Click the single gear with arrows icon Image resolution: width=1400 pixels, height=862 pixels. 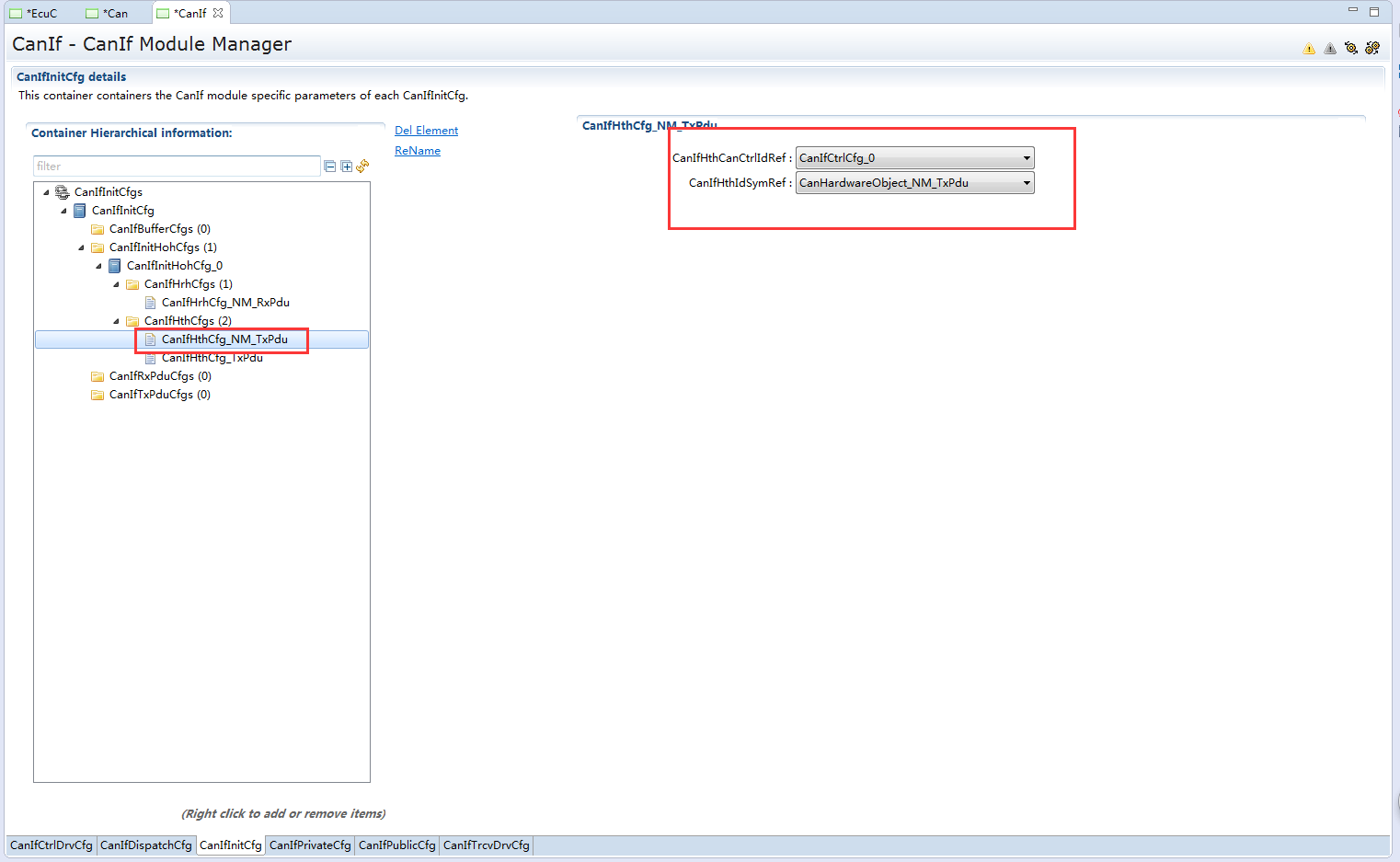[1351, 48]
